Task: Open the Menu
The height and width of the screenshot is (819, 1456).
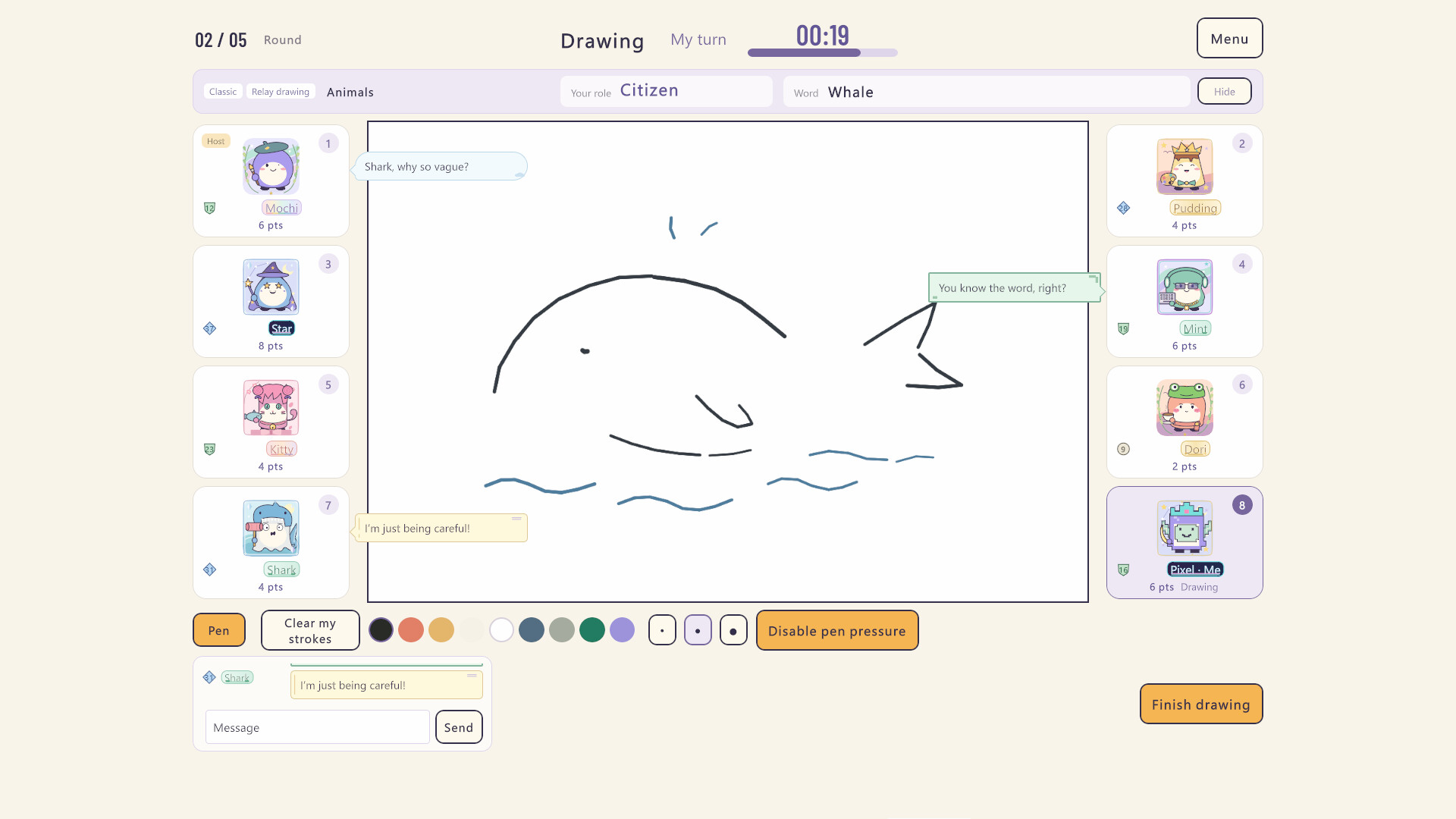Action: 1229,39
